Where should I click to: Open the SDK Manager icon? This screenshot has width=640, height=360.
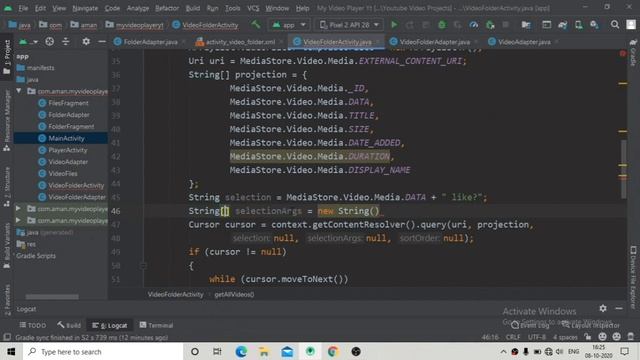point(594,25)
